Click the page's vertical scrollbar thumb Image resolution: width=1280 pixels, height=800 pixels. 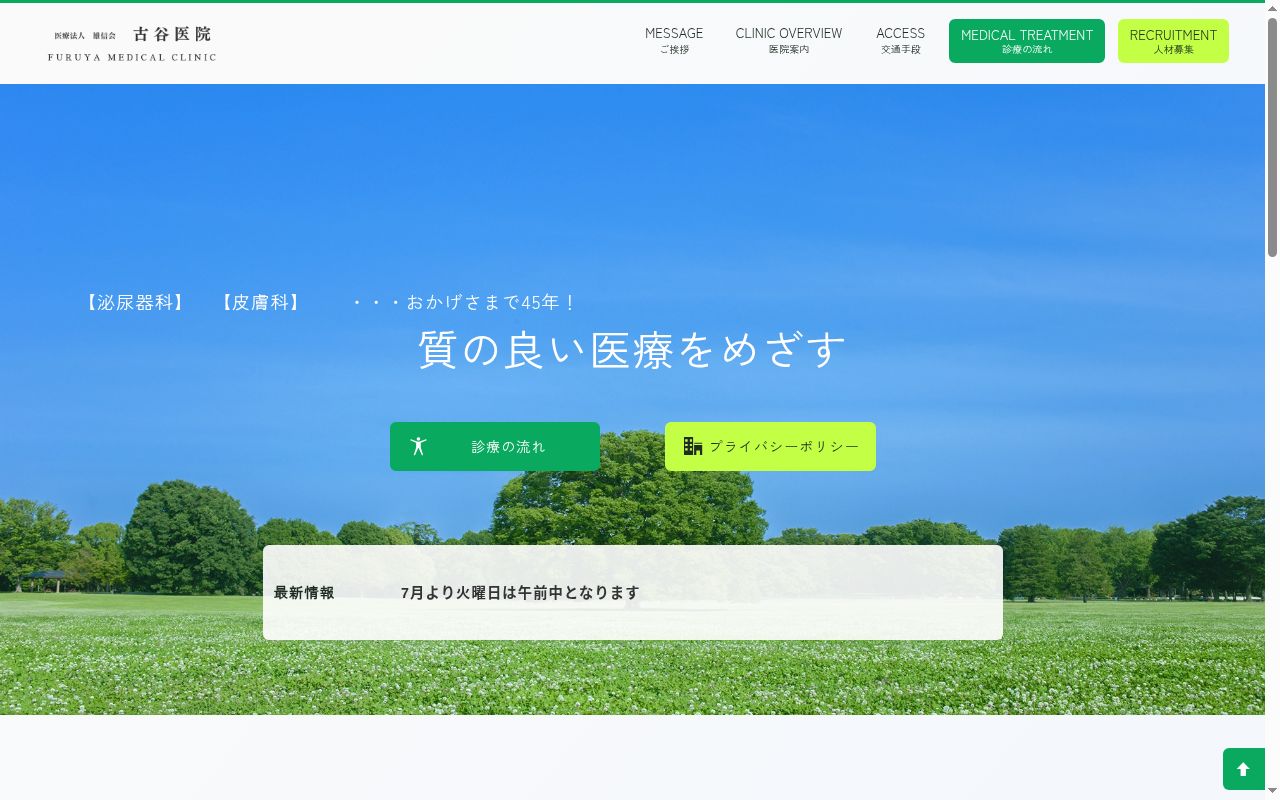(x=1272, y=135)
